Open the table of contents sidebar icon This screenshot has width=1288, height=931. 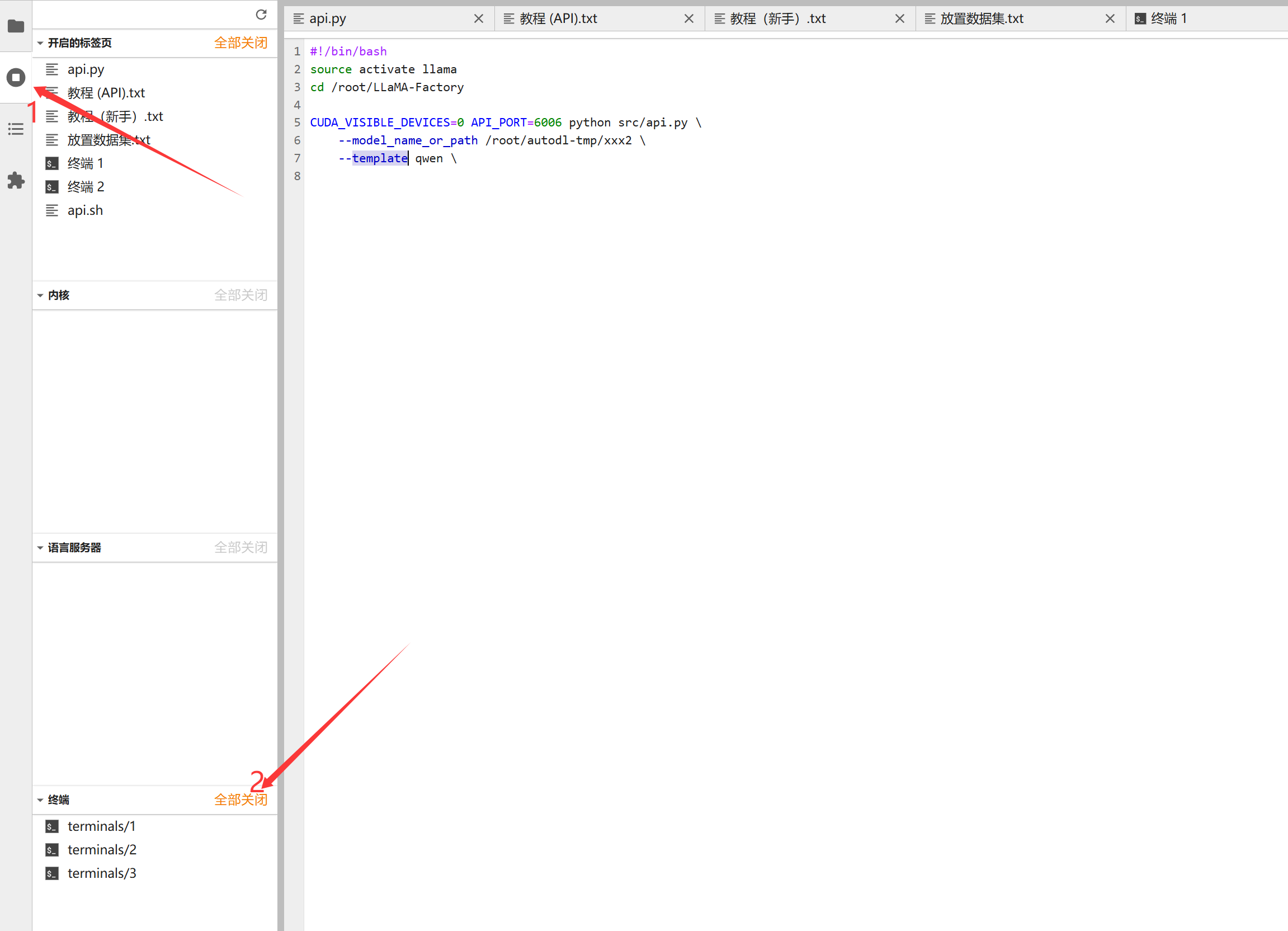coord(16,129)
